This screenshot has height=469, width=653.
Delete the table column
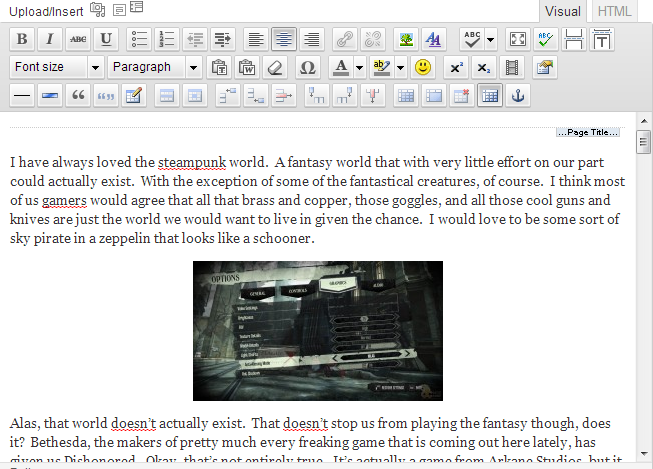point(373,95)
